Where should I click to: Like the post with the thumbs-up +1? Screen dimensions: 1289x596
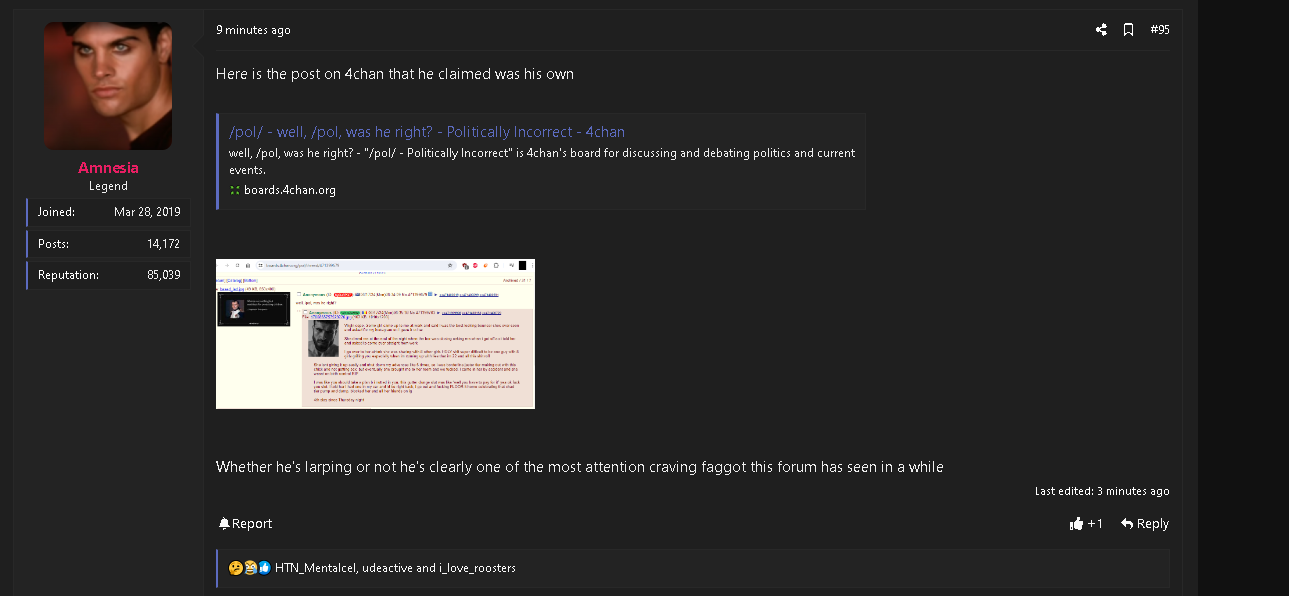1086,524
